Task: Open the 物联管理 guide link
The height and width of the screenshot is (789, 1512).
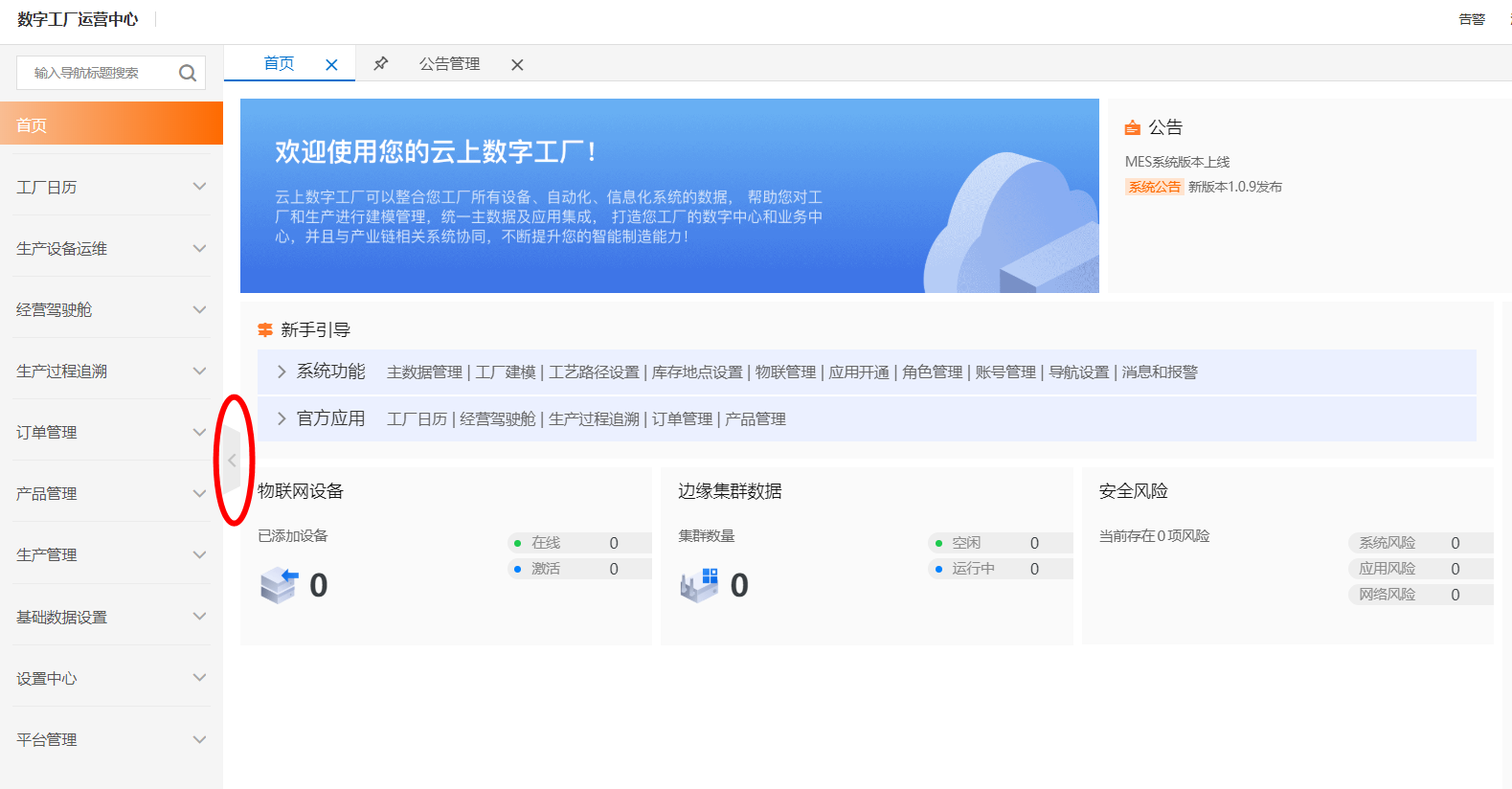Action: (785, 372)
